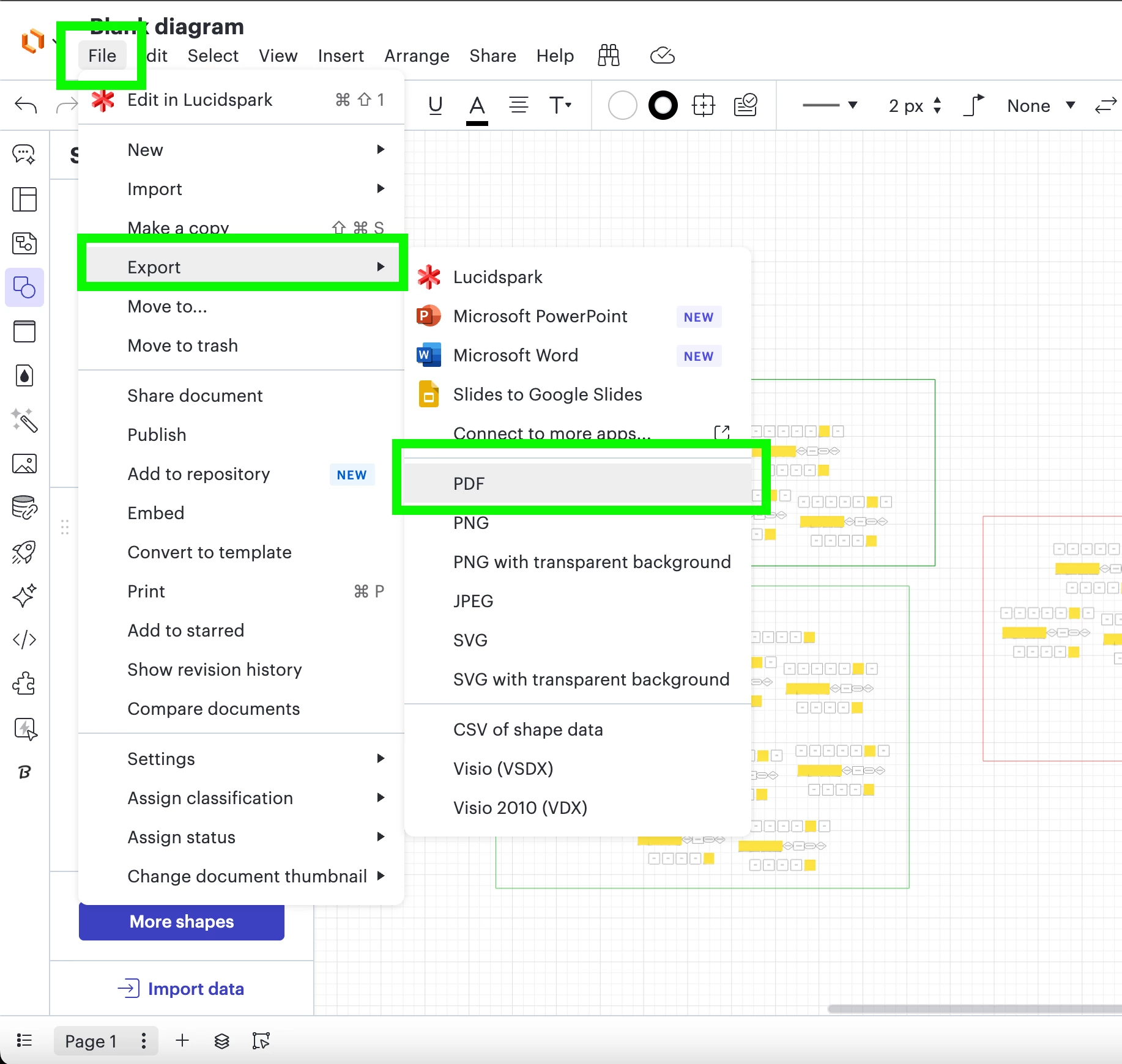Open the text alignment icon
Image resolution: width=1122 pixels, height=1064 pixels.
(519, 105)
